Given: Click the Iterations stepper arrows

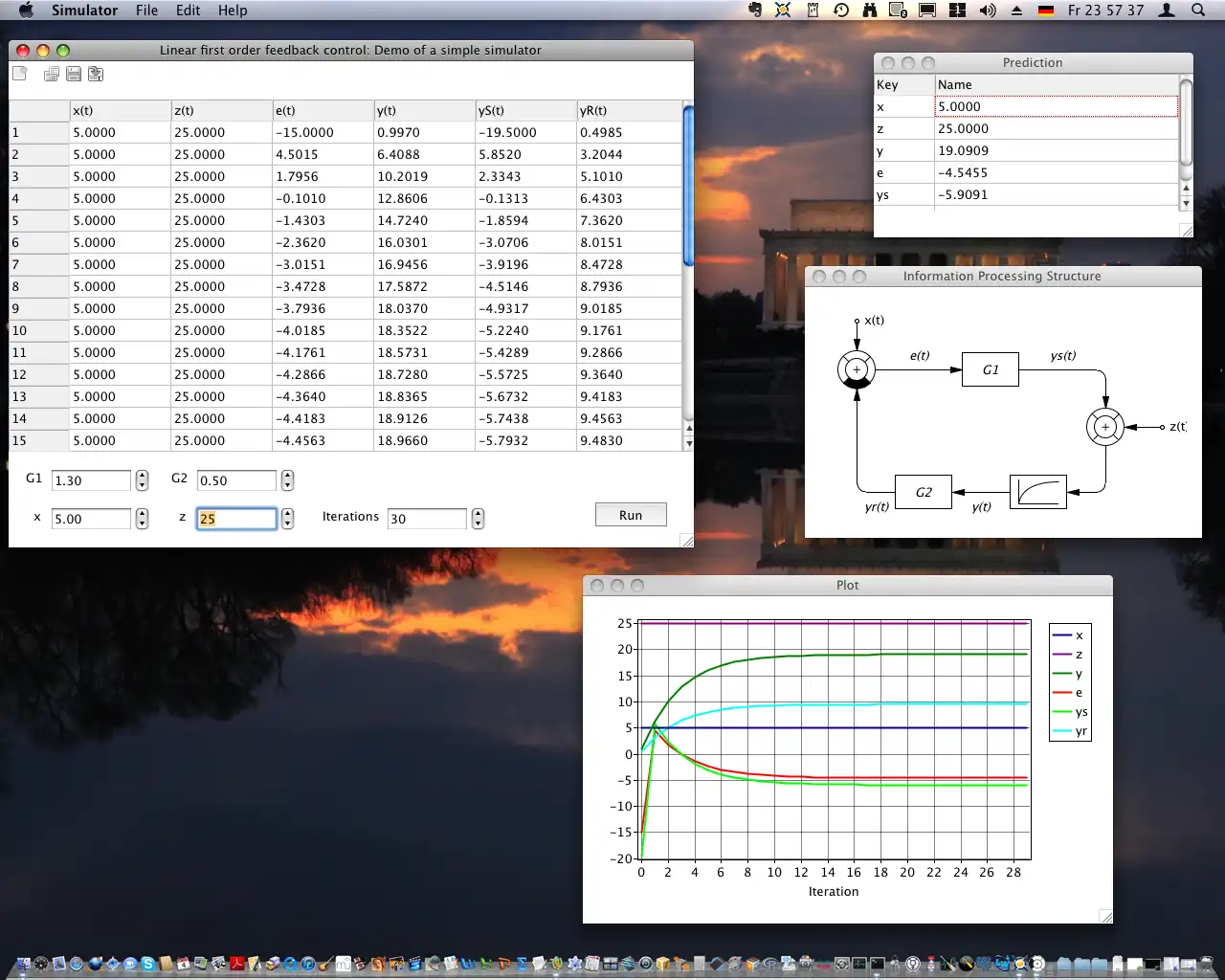Looking at the screenshot, I should [479, 519].
